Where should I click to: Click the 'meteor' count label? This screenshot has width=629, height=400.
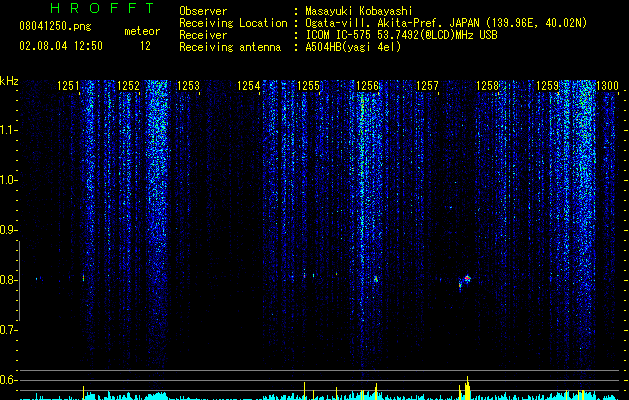(142, 31)
